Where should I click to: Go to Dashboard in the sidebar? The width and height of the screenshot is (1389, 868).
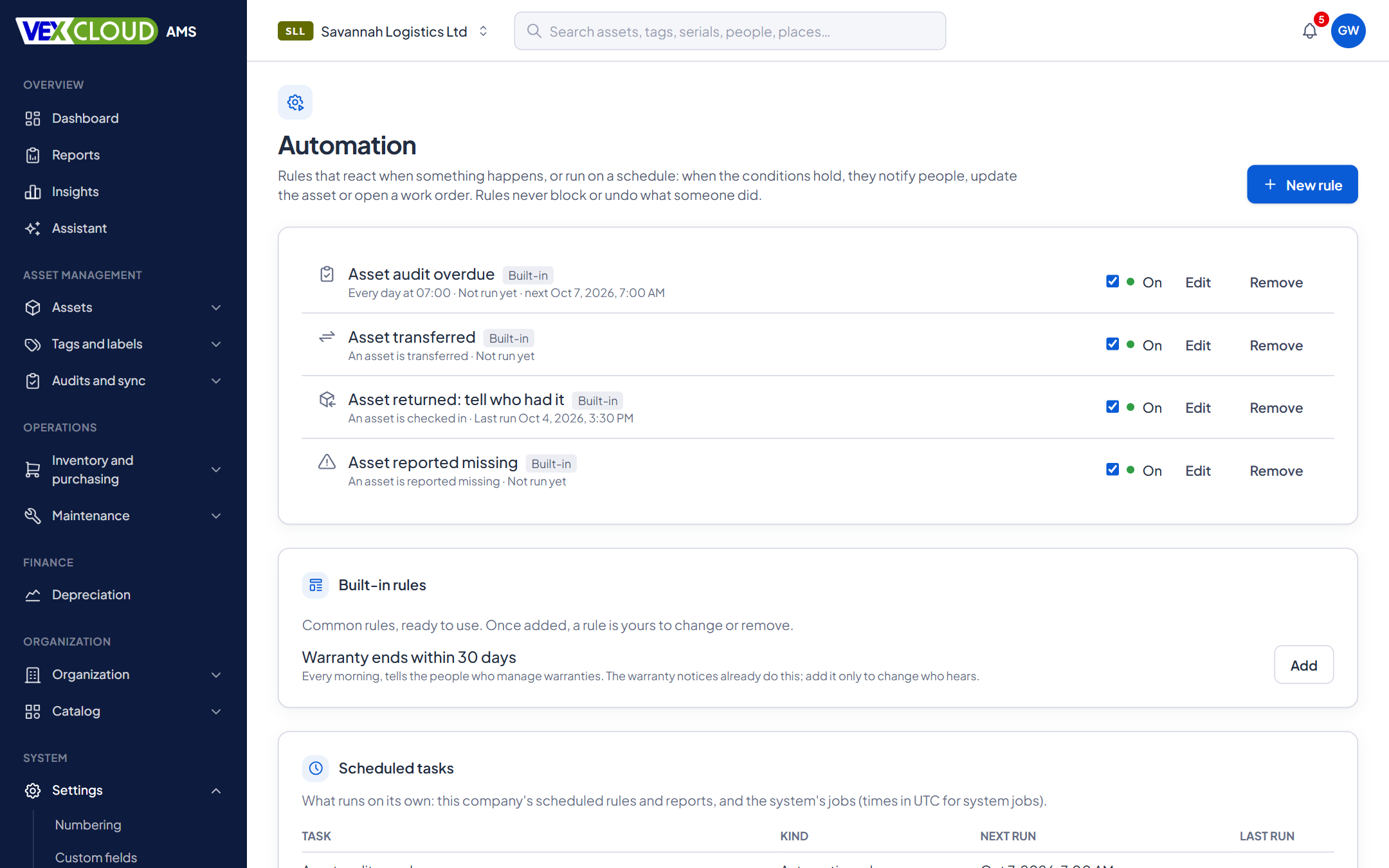tap(86, 118)
